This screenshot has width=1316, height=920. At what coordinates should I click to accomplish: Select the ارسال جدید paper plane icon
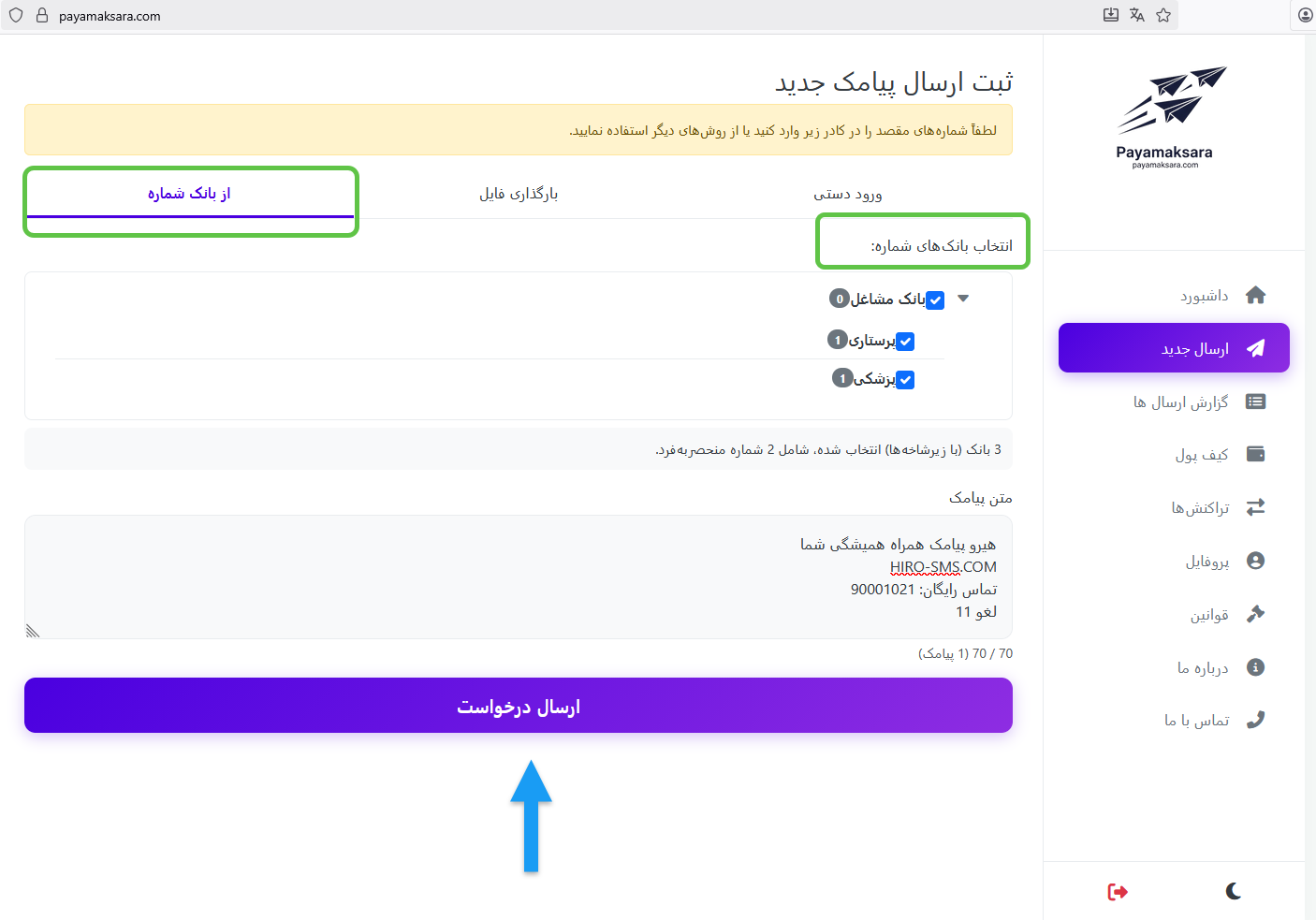click(1256, 347)
